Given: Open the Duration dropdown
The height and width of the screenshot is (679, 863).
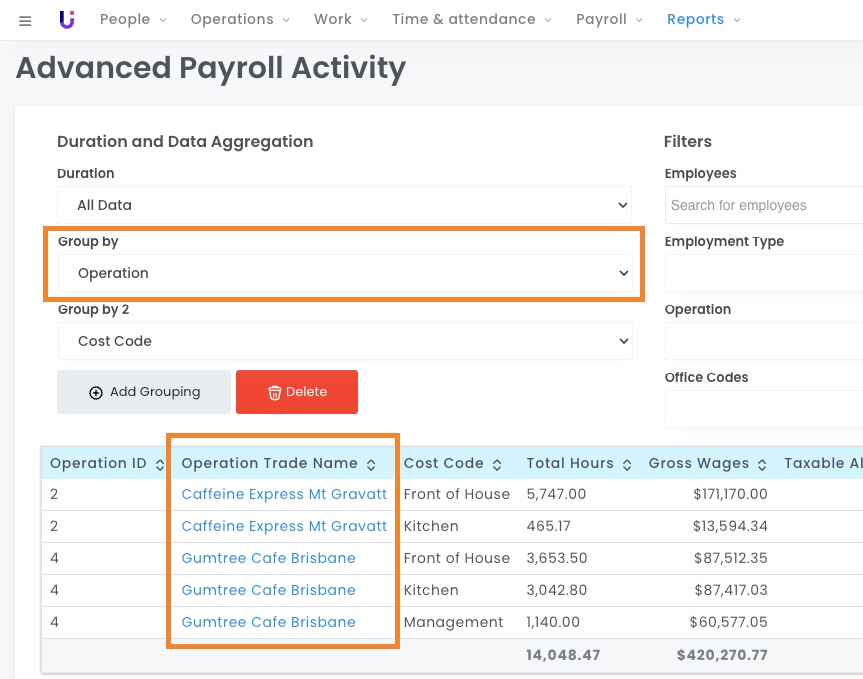Looking at the screenshot, I should (x=344, y=205).
